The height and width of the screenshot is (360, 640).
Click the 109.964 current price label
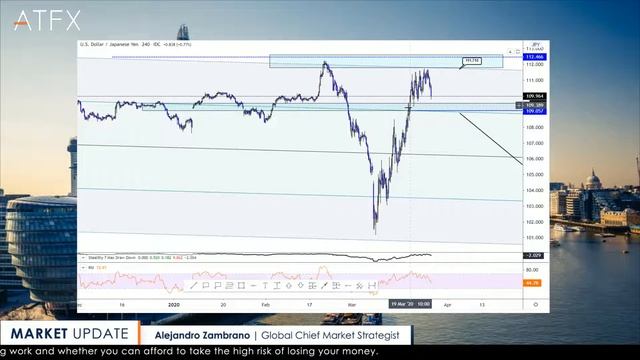coord(535,96)
